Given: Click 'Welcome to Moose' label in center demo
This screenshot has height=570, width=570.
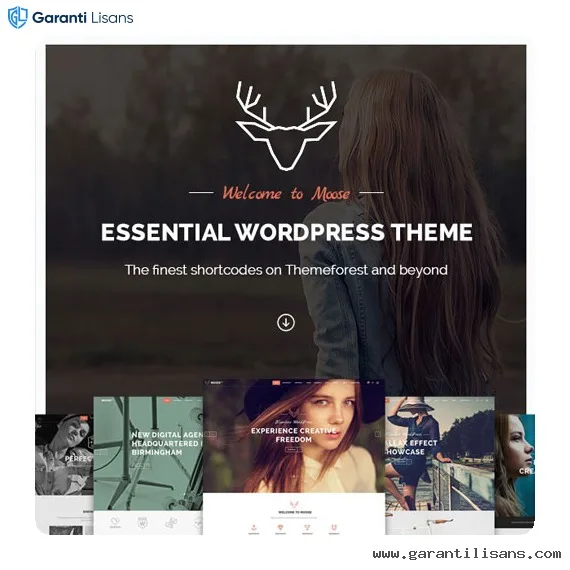Looking at the screenshot, I should coord(295,512).
